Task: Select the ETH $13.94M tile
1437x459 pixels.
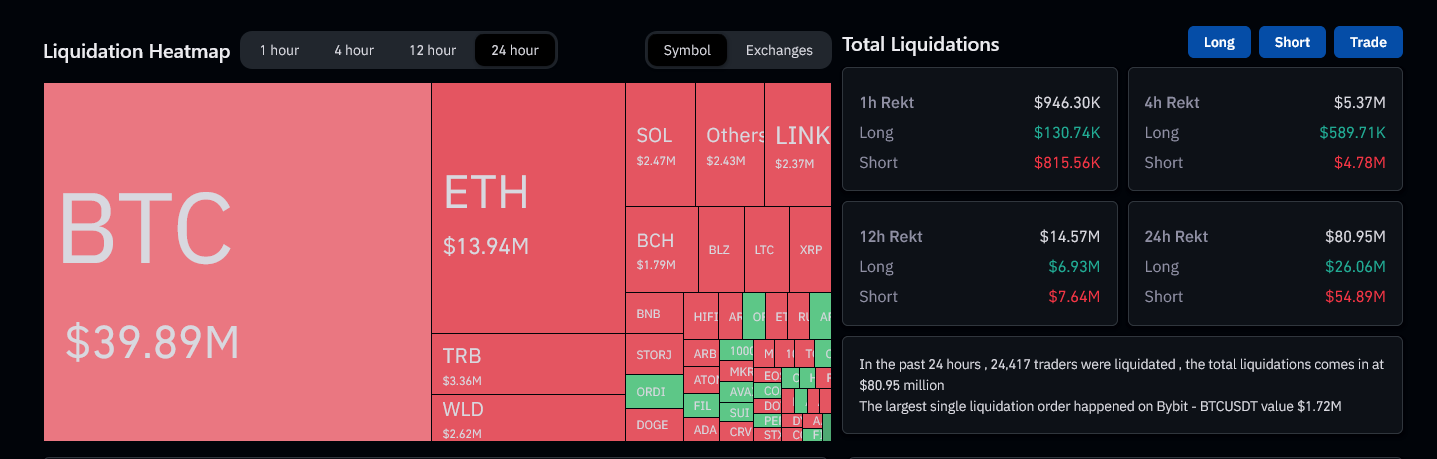Action: (x=528, y=208)
